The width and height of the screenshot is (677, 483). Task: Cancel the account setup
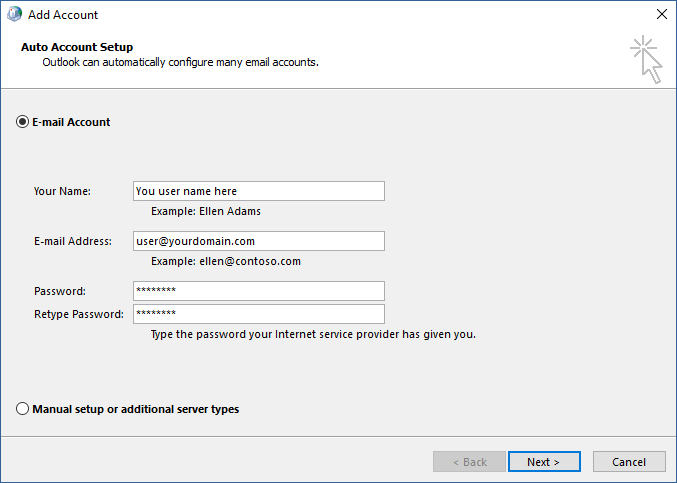click(x=628, y=462)
